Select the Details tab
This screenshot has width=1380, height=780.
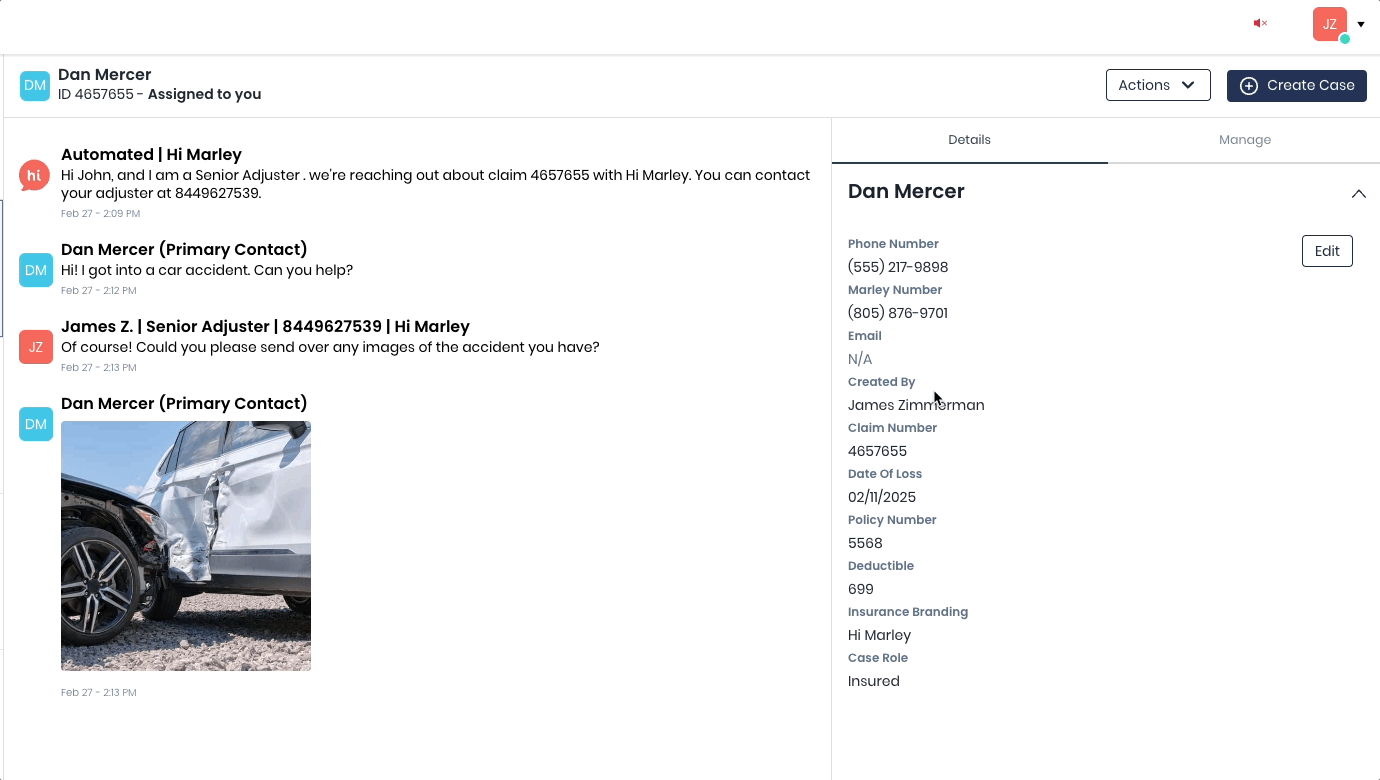click(x=969, y=140)
